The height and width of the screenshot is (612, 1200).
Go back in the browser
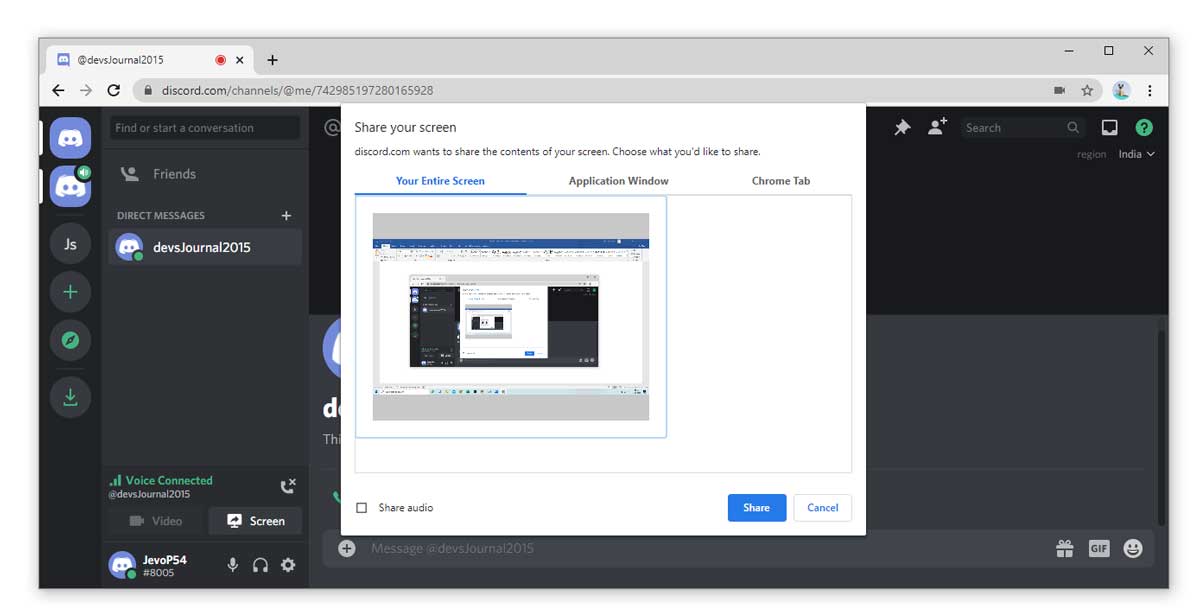58,90
